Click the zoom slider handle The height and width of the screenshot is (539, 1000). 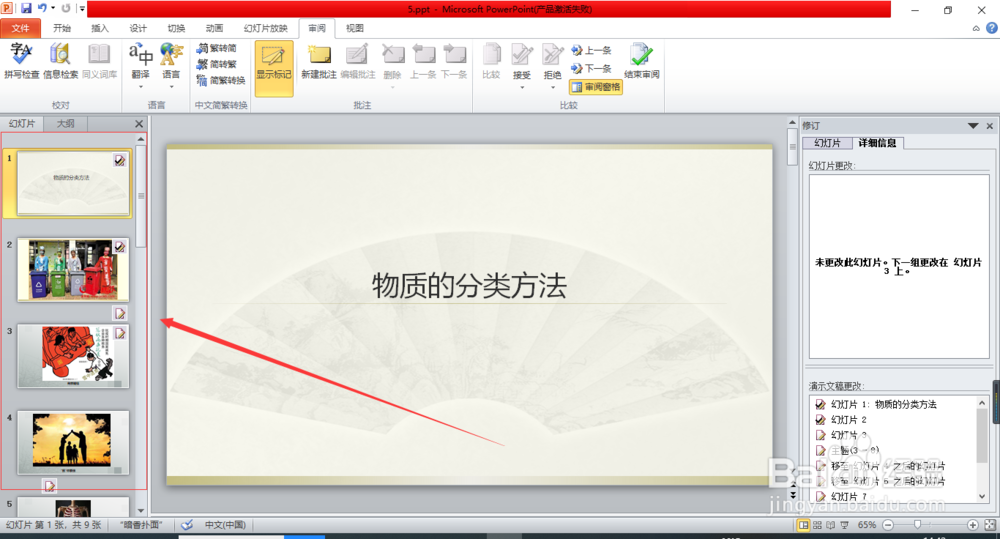tap(918, 524)
